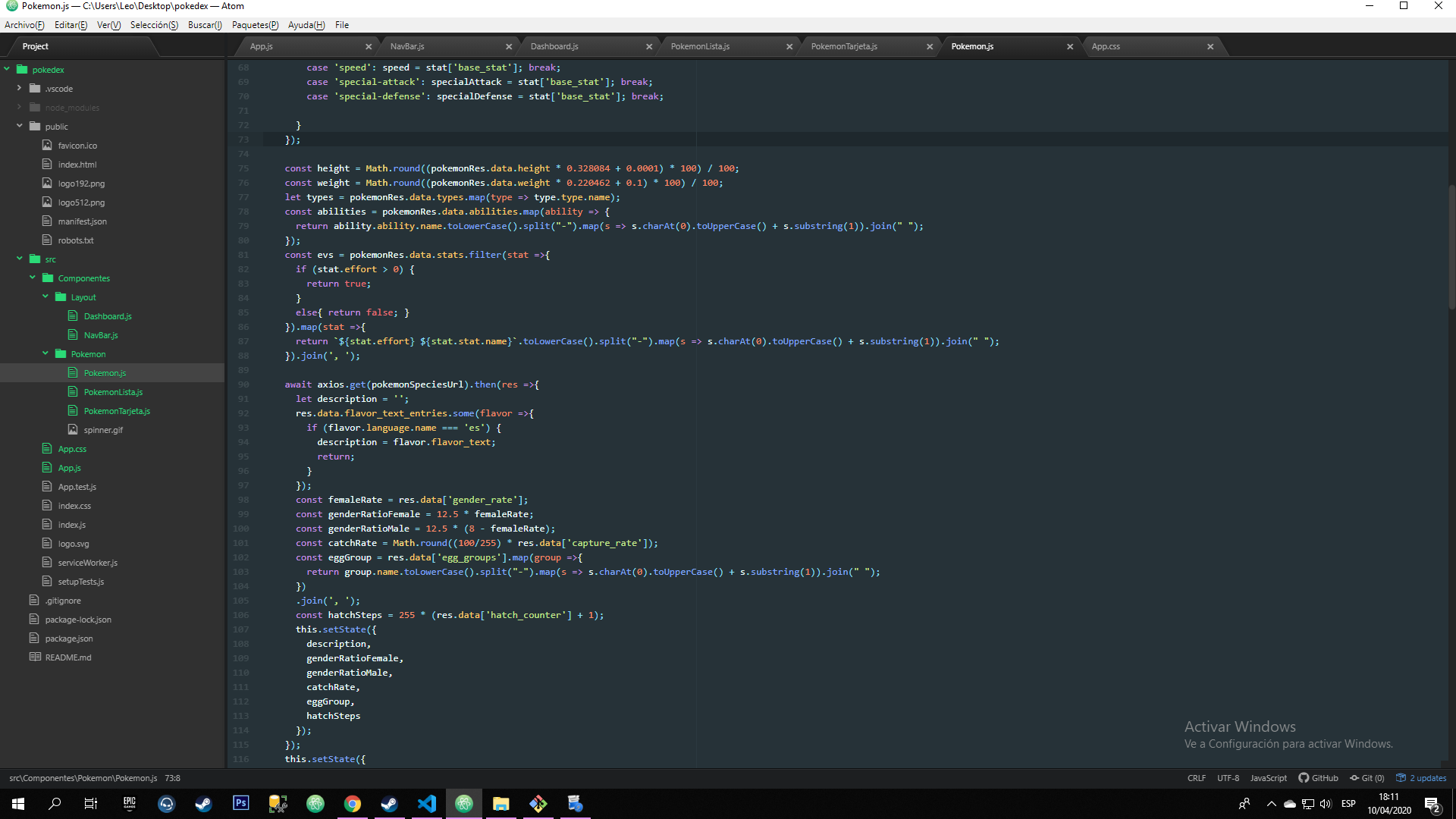Select the Project panel tab
The image size is (1456, 819).
[x=36, y=46]
